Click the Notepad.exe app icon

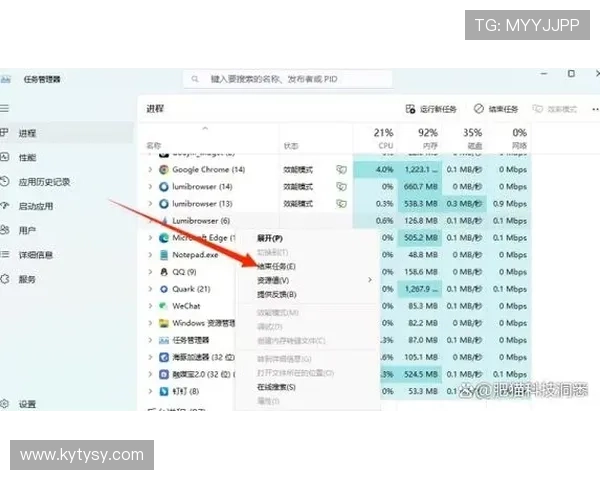(164, 255)
